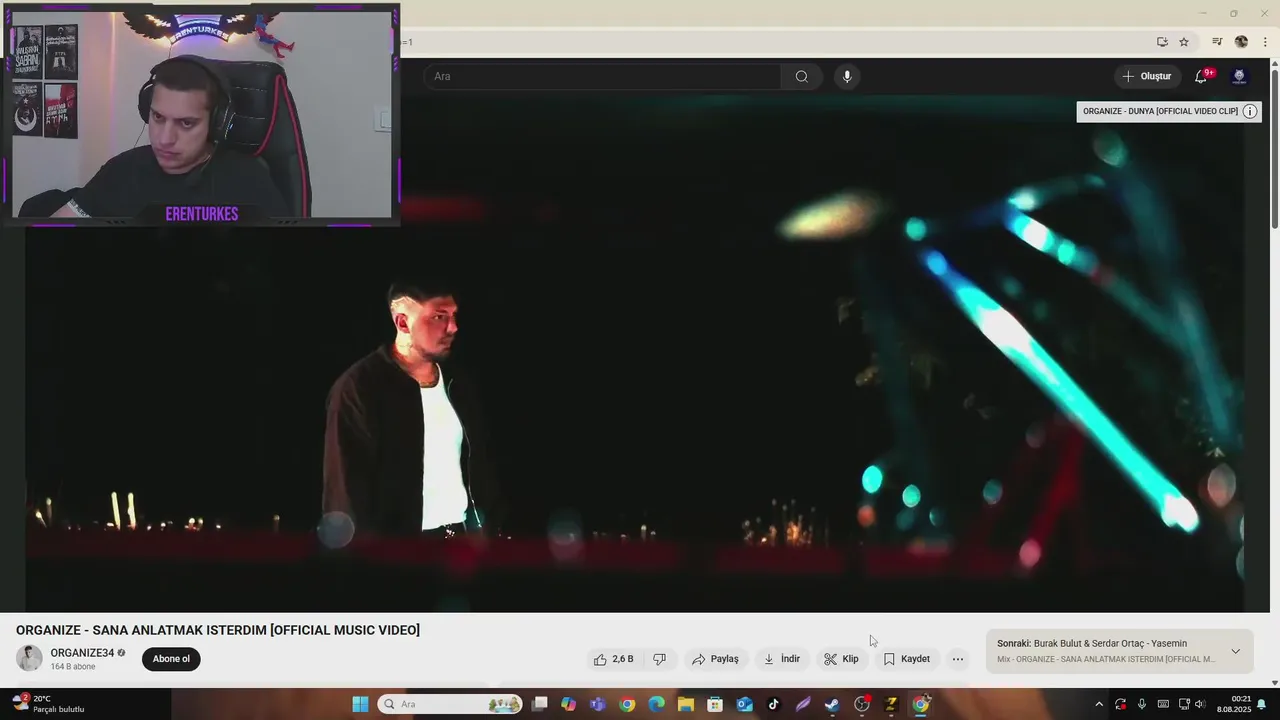This screenshot has width=1280, height=720.
Task: Start voice search with the microphone icon
Action: click(847, 77)
